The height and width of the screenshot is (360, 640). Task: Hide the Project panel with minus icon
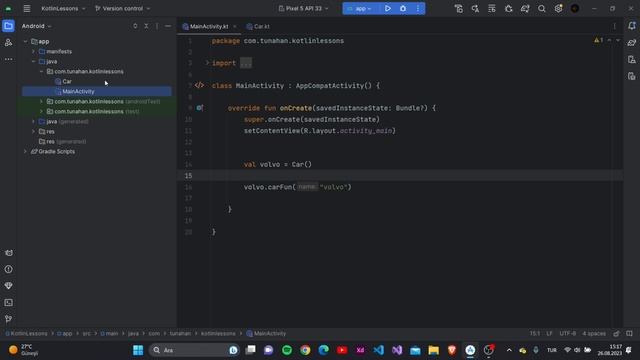tap(168, 26)
